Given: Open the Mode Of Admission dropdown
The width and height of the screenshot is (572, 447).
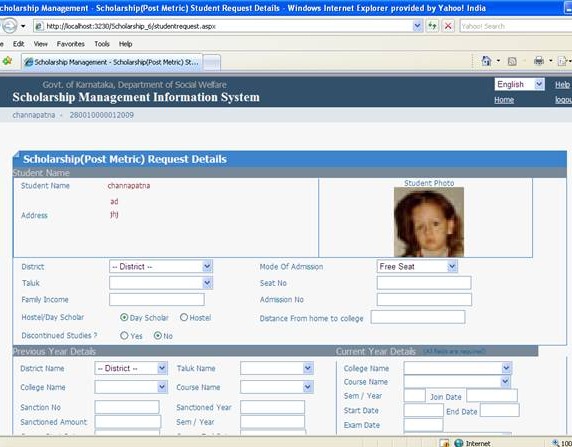Looking at the screenshot, I should pyautogui.click(x=417, y=266).
